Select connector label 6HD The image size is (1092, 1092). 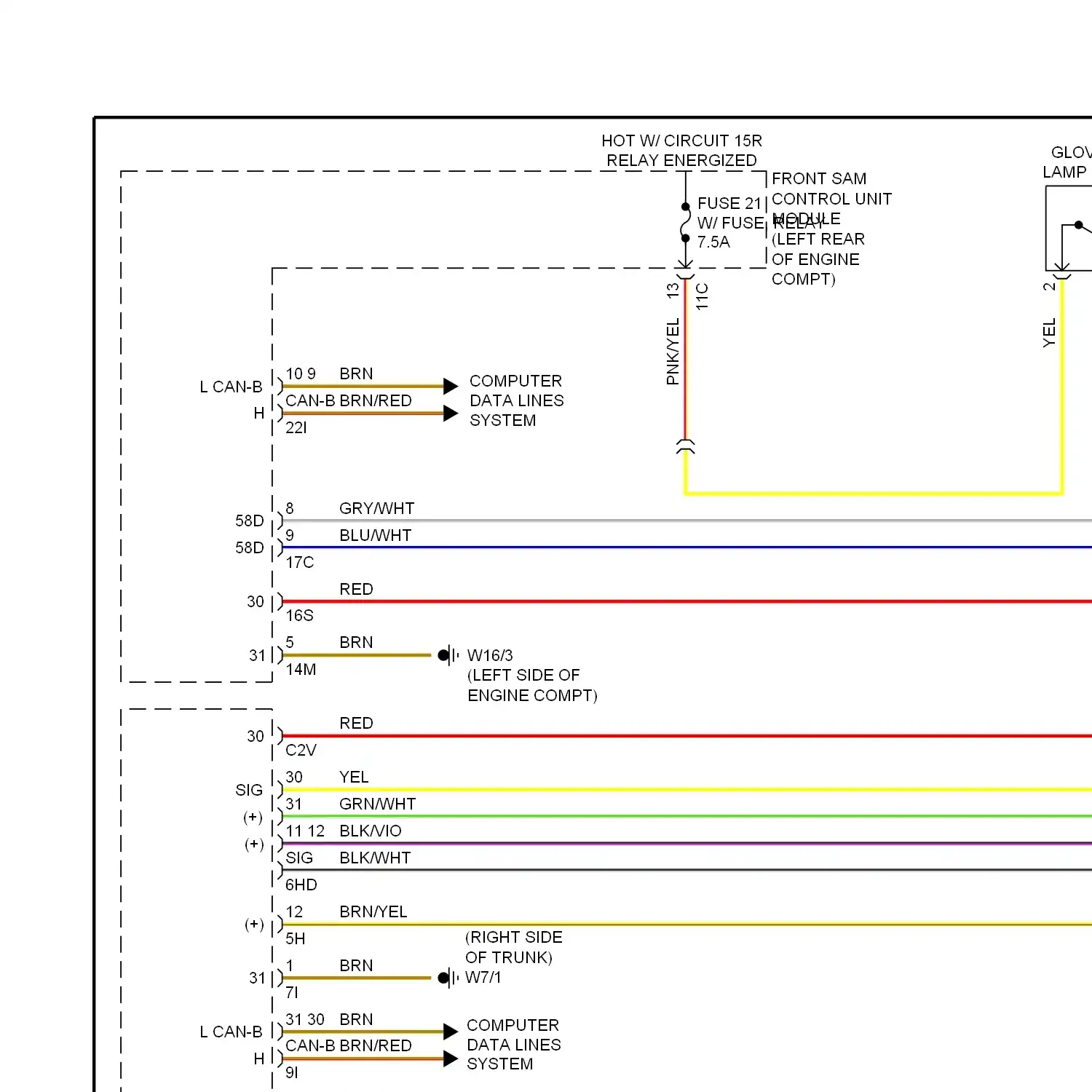(x=301, y=885)
